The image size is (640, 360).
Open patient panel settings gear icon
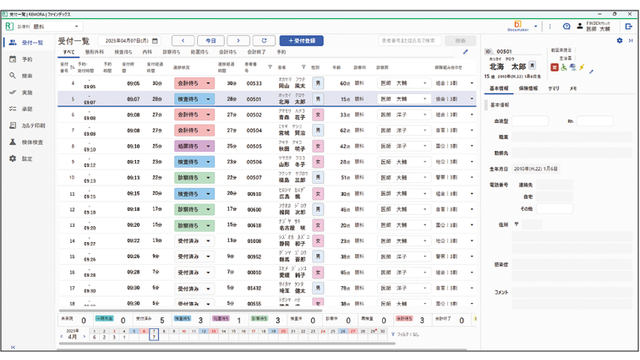point(620,40)
